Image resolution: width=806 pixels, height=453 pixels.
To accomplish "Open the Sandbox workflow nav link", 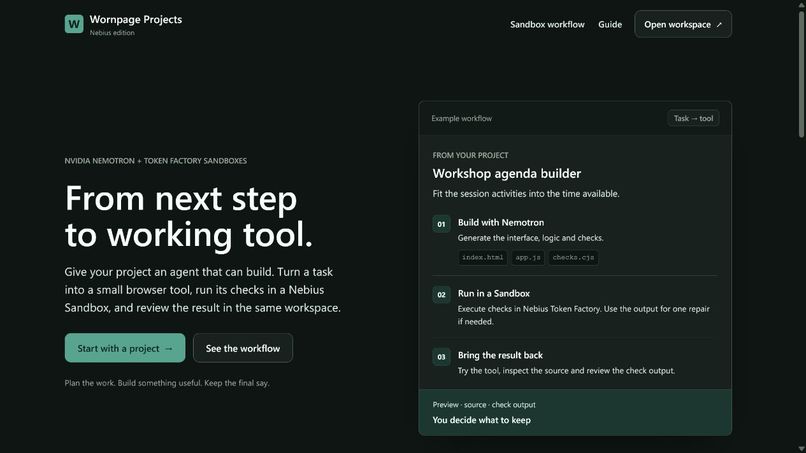I will 547,24.
